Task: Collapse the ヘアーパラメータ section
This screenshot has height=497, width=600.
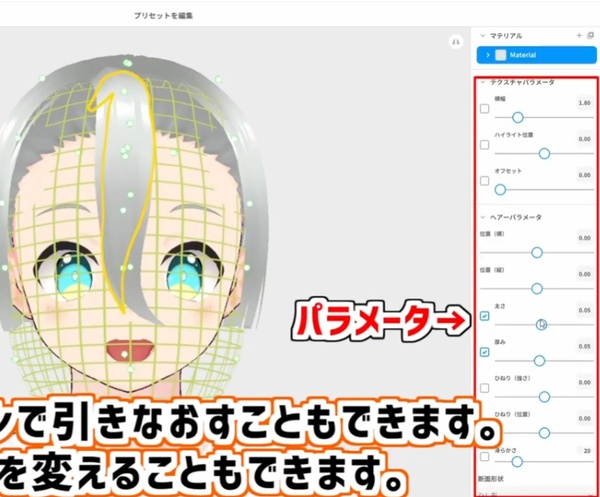Action: 483,217
